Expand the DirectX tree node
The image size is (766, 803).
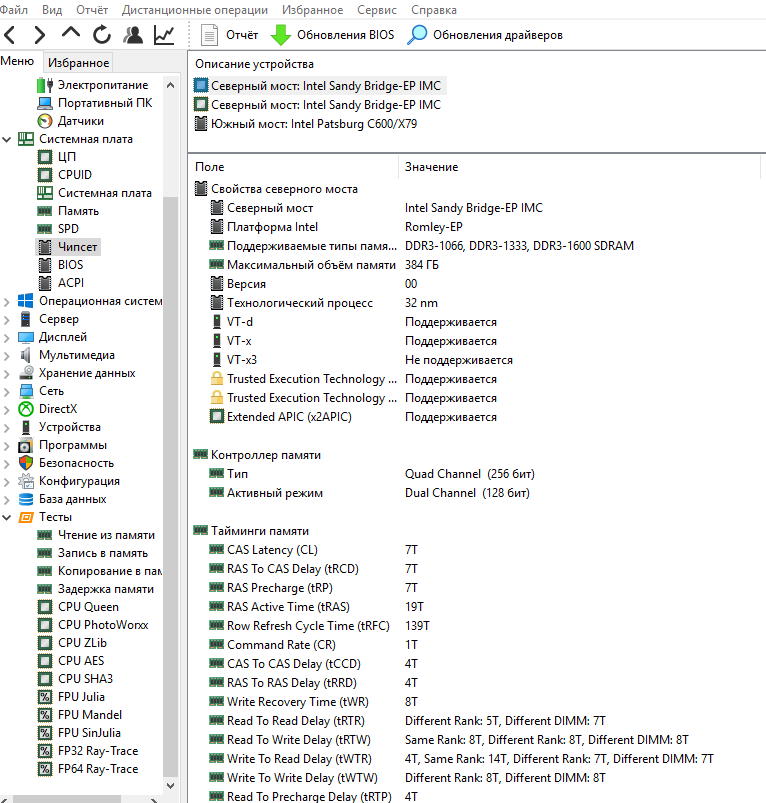[7, 410]
